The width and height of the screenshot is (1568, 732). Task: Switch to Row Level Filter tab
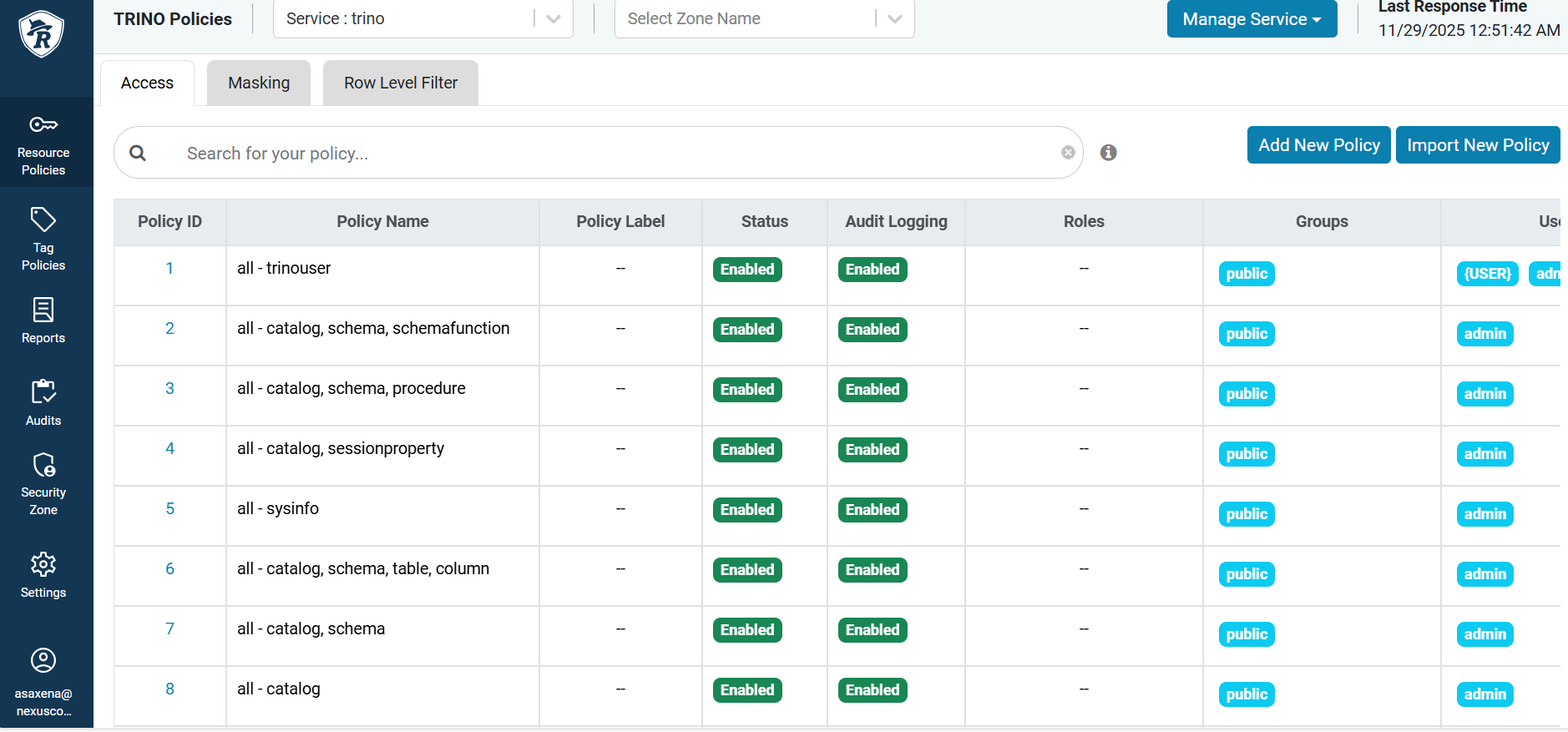point(401,83)
